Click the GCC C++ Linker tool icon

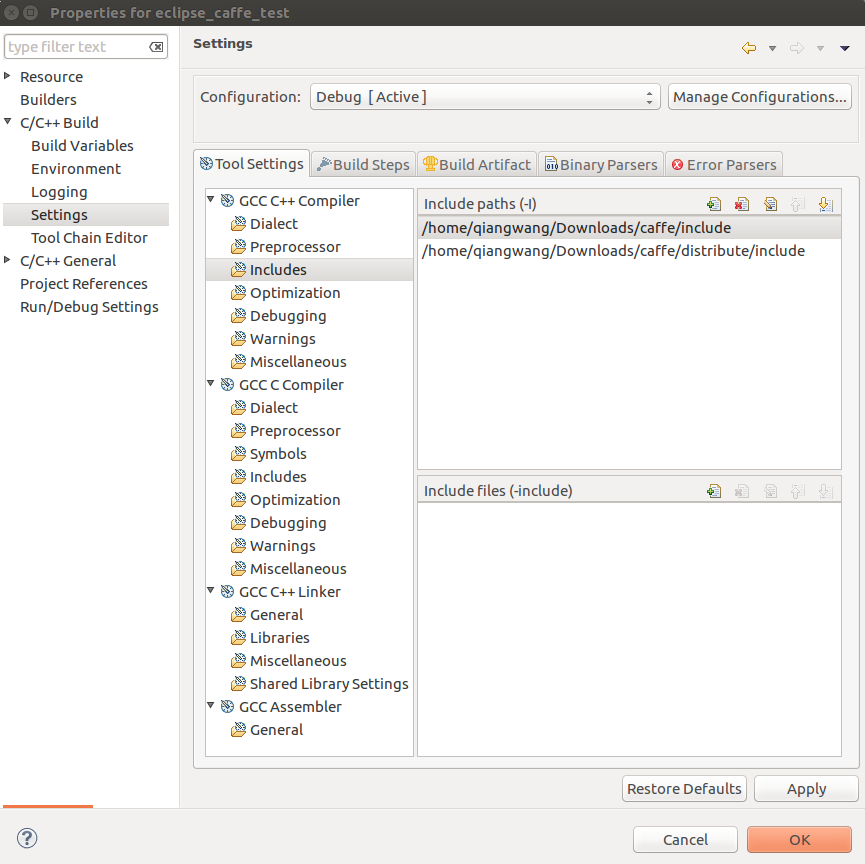tap(227, 591)
